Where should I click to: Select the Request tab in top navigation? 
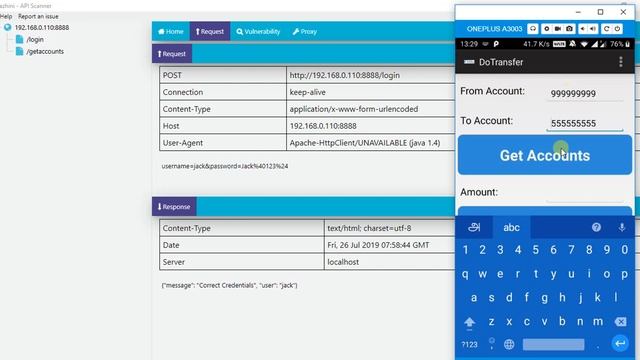(x=210, y=31)
